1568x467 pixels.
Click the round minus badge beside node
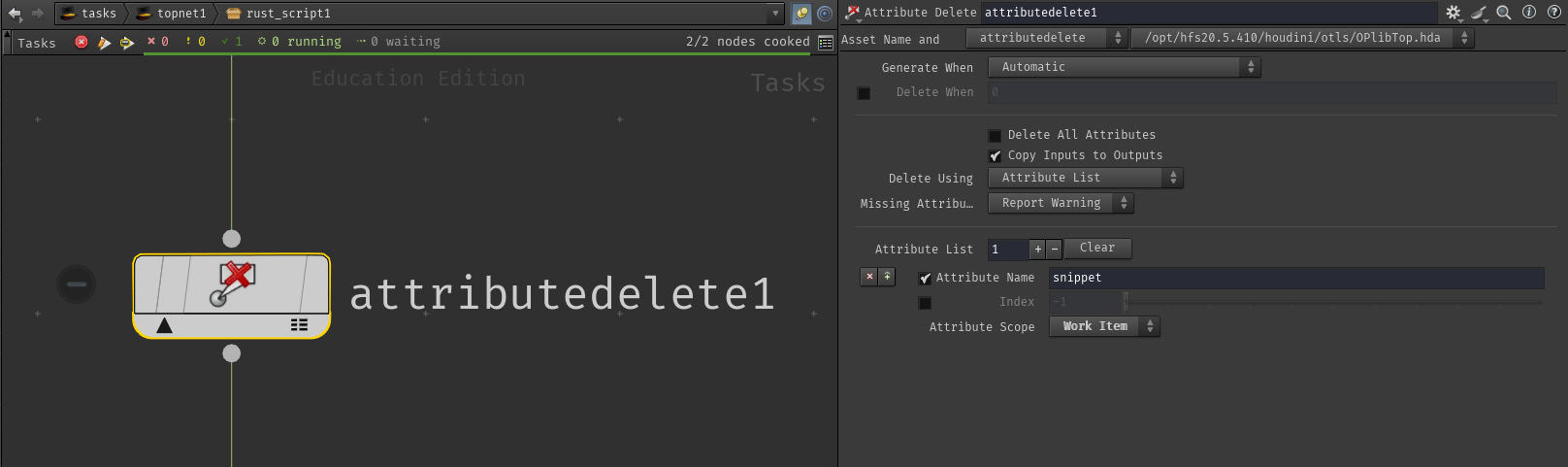pyautogui.click(x=76, y=284)
